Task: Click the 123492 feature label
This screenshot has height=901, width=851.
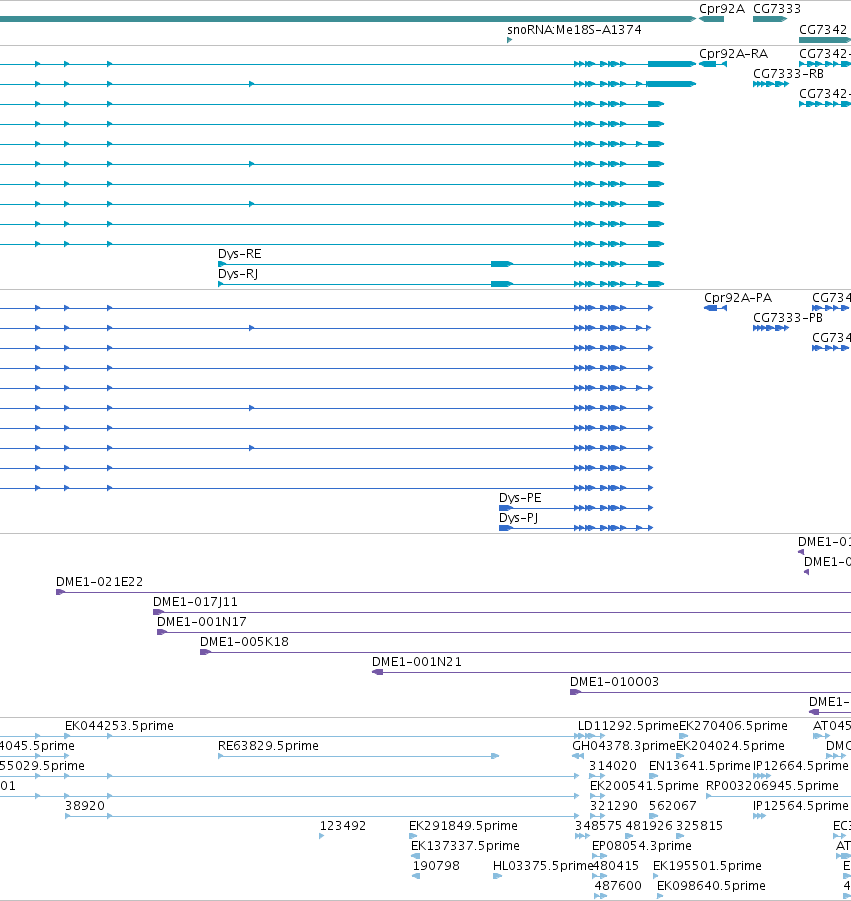Action: [x=342, y=826]
